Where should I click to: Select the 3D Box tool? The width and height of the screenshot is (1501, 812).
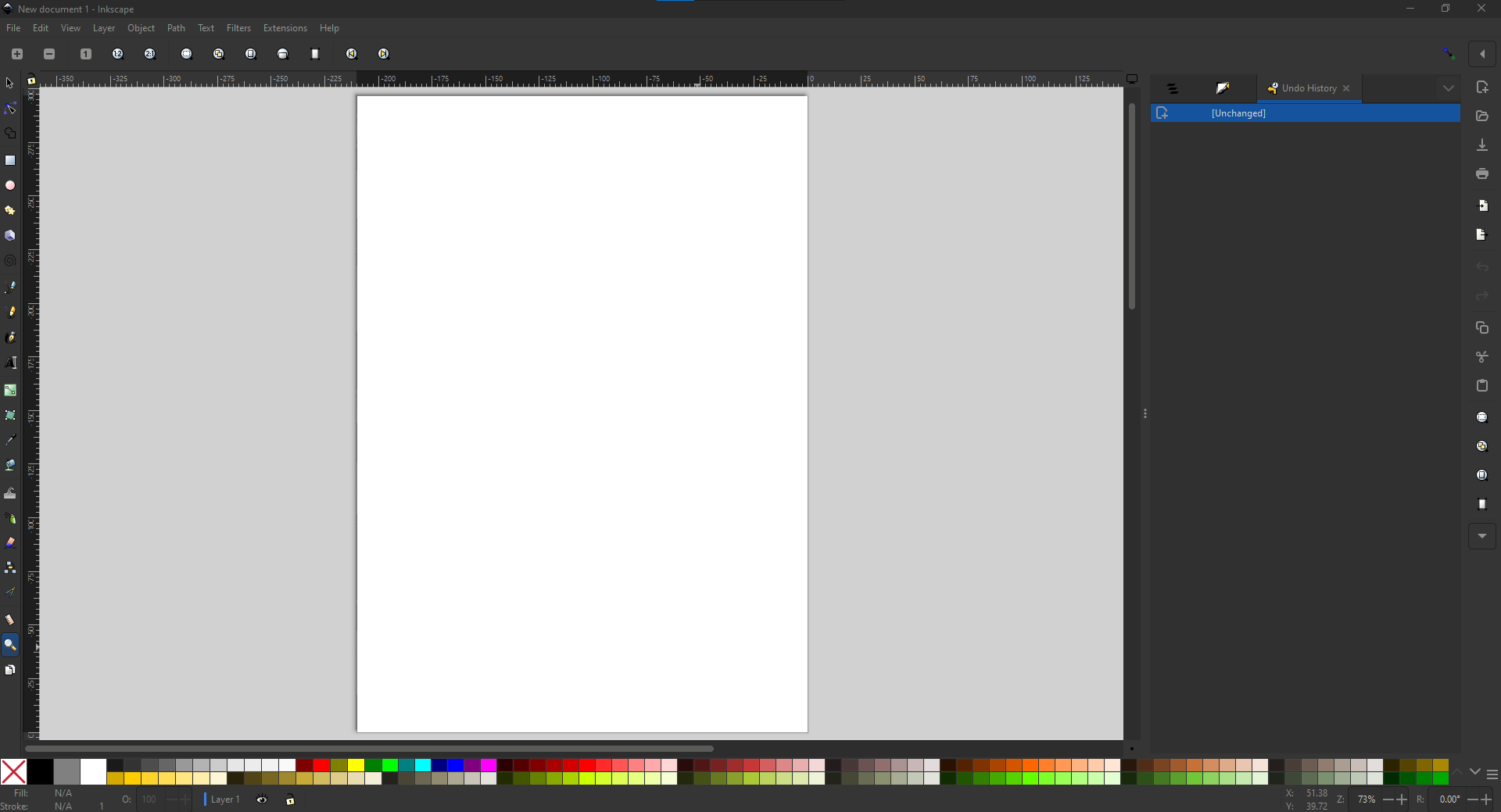coord(10,235)
